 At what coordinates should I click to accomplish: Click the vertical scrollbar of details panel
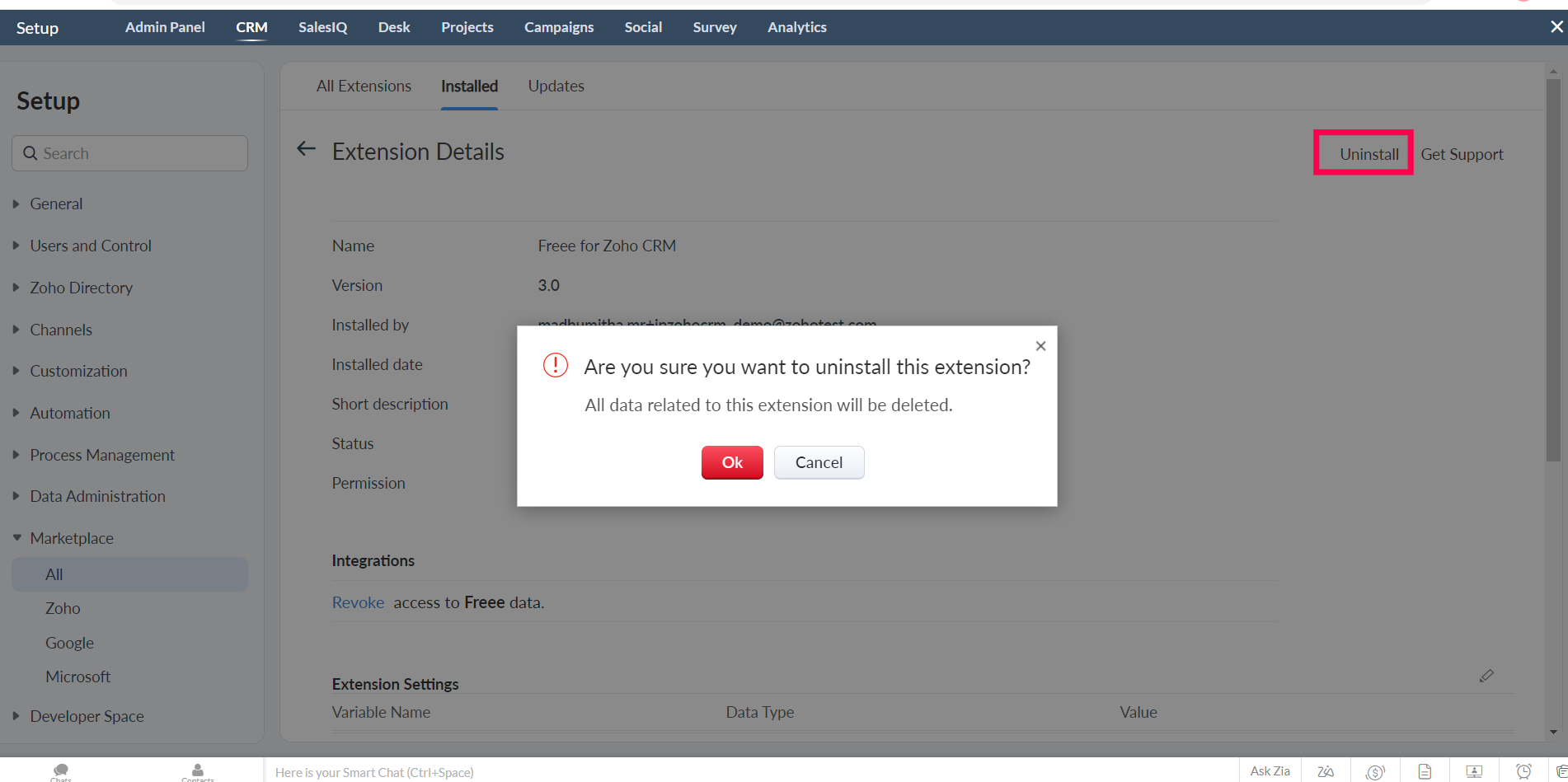[1553, 270]
